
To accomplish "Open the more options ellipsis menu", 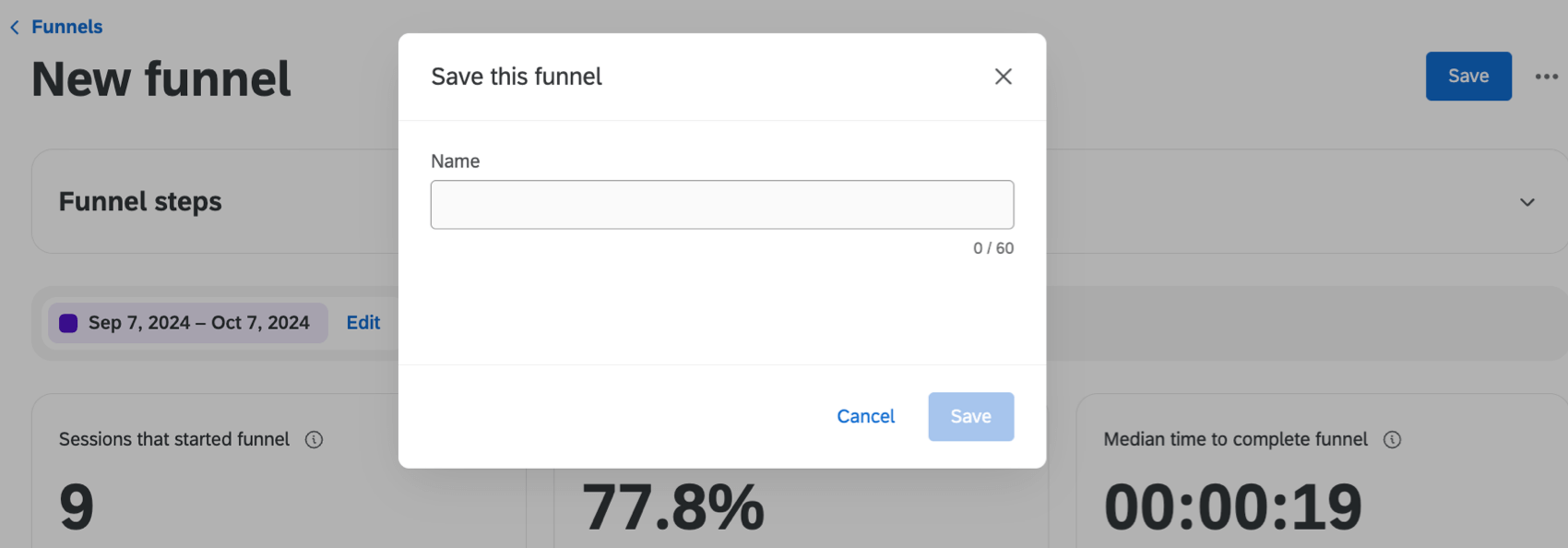I will 1545,77.
